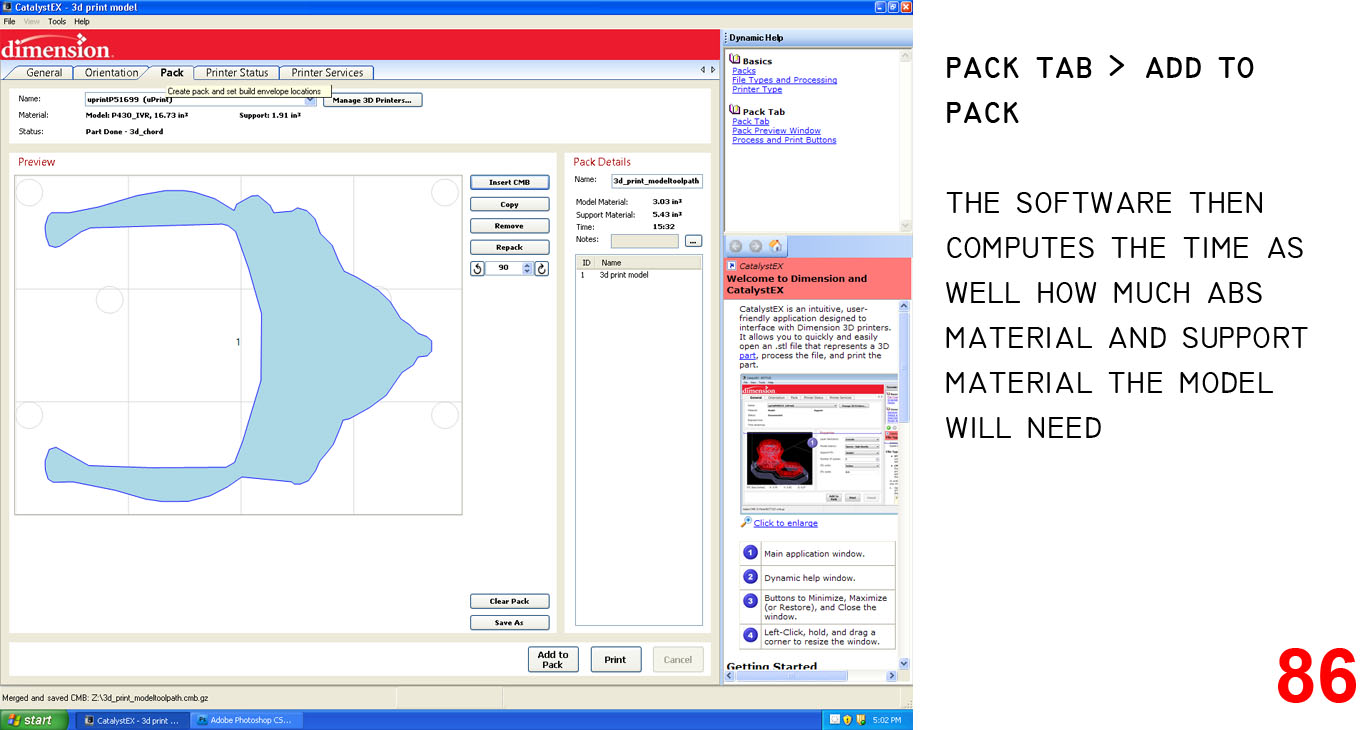Open the Packs help link
This screenshot has height=730, width=1366.
(x=744, y=71)
